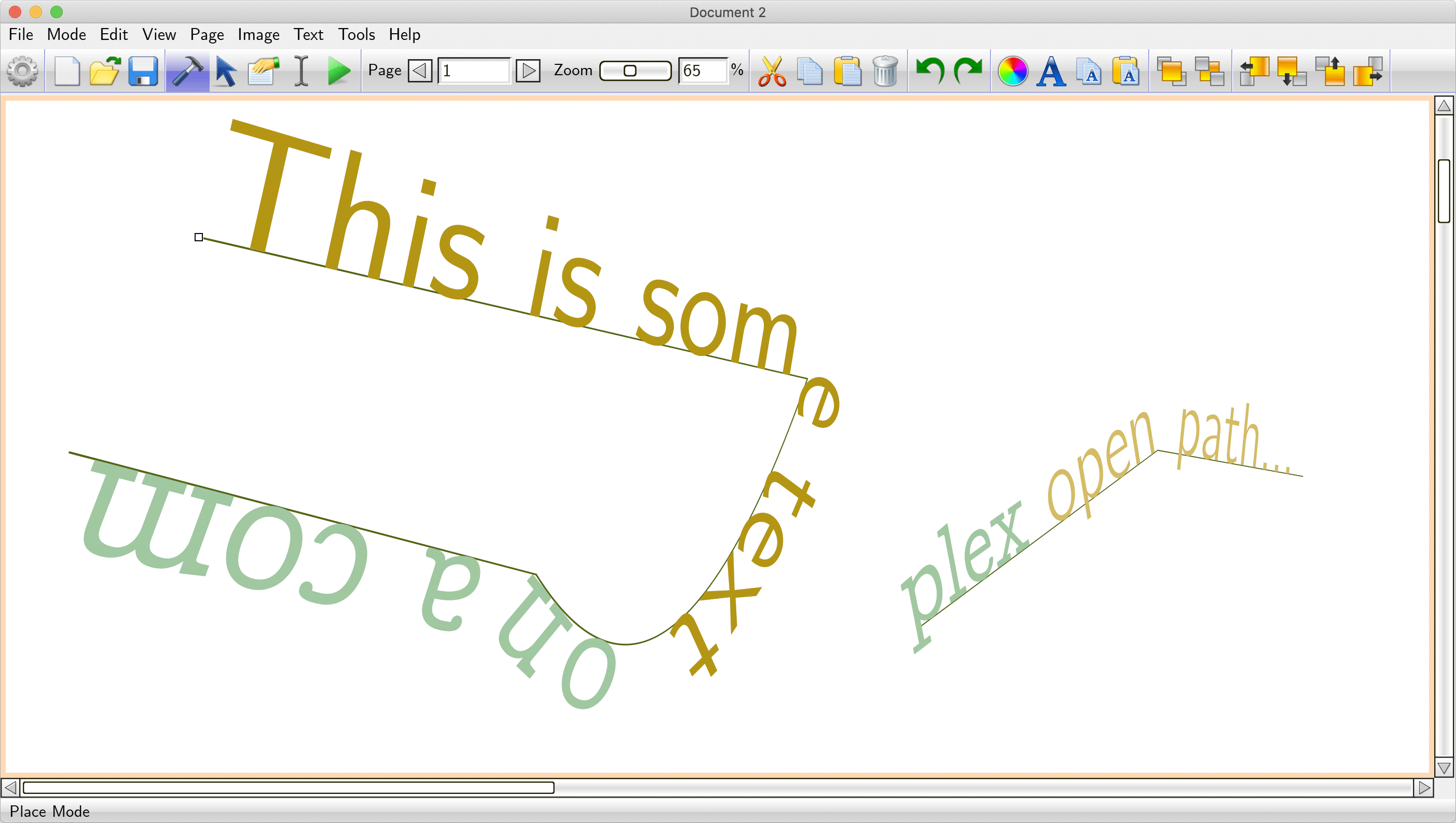Click the page number field
This screenshot has height=823, width=1456.
[x=474, y=71]
